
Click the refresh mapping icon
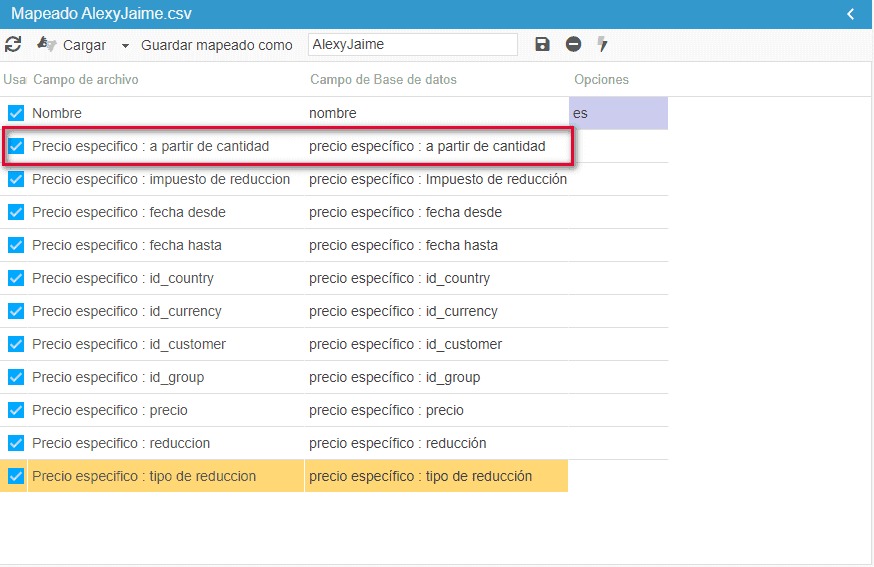[13, 45]
